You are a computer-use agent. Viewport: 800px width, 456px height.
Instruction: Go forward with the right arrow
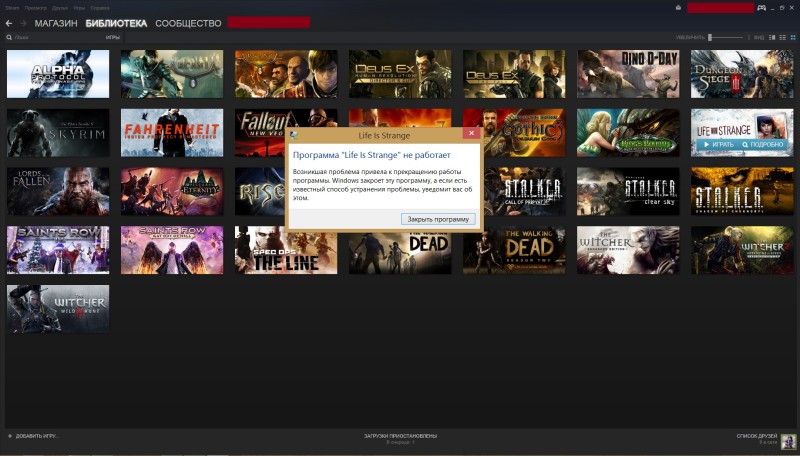click(23, 23)
